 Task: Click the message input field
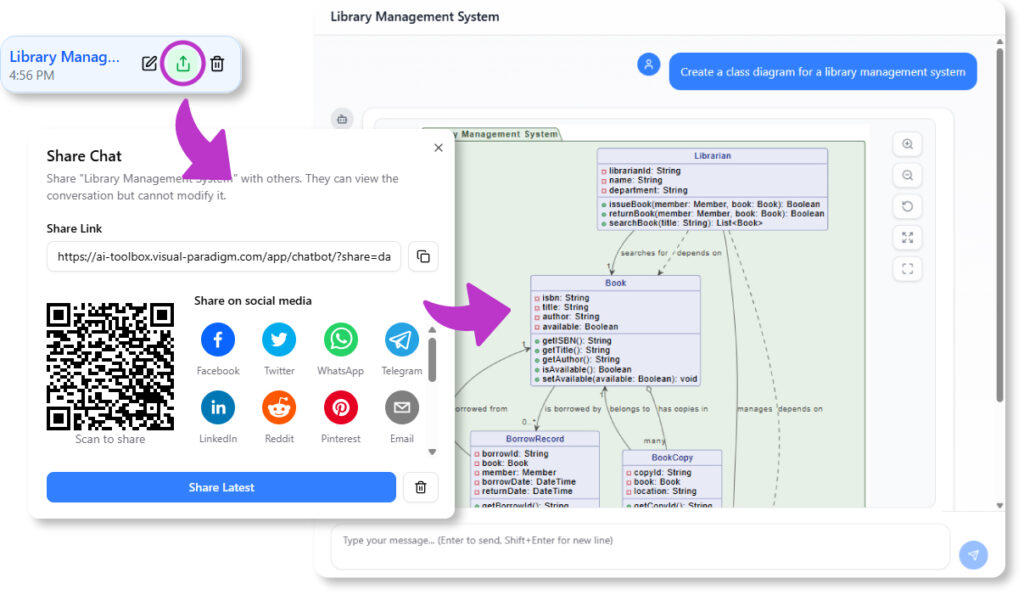tap(640, 545)
